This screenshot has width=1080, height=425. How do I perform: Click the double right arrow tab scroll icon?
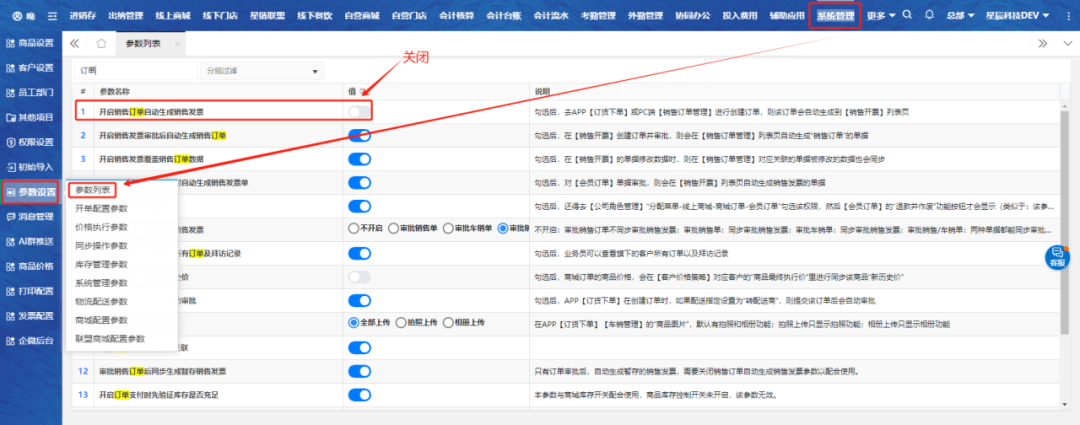(x=1041, y=43)
